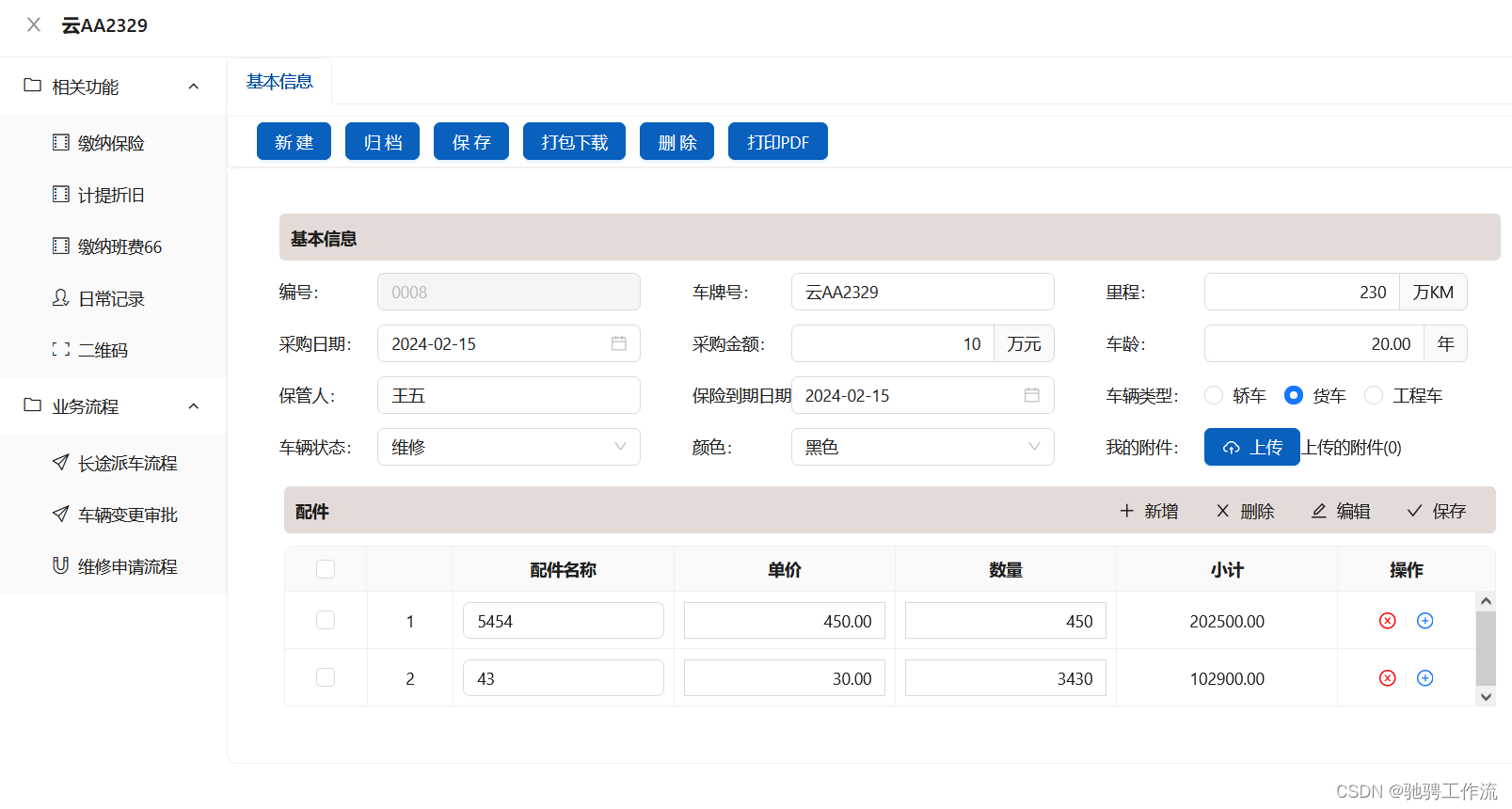Select the 轿车 vehicle type radio button

tap(1214, 395)
